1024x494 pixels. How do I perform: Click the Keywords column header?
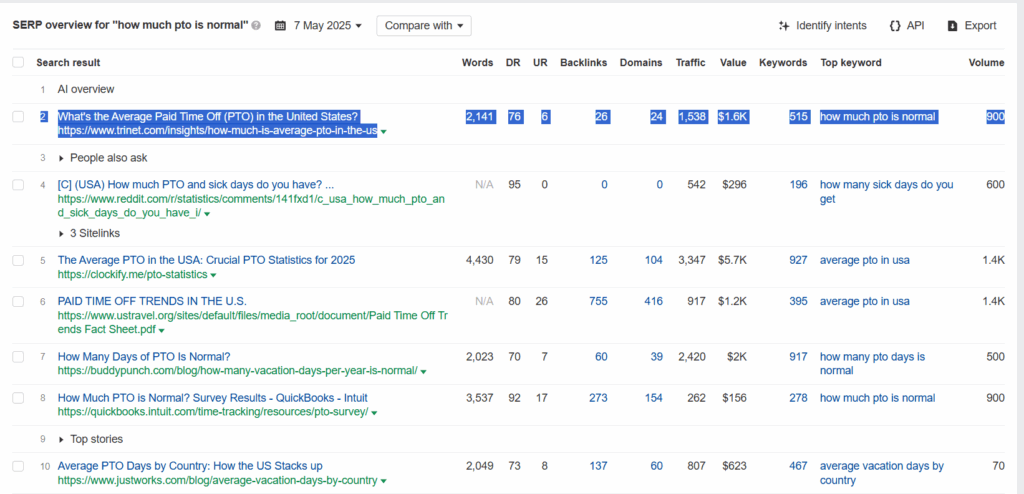(783, 63)
